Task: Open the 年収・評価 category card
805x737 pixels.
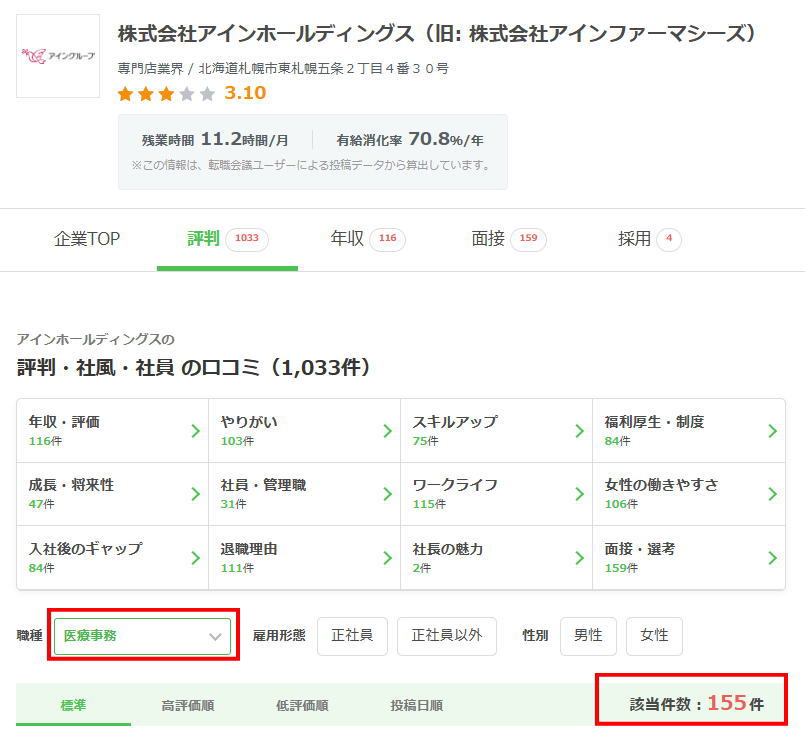Action: click(x=112, y=431)
